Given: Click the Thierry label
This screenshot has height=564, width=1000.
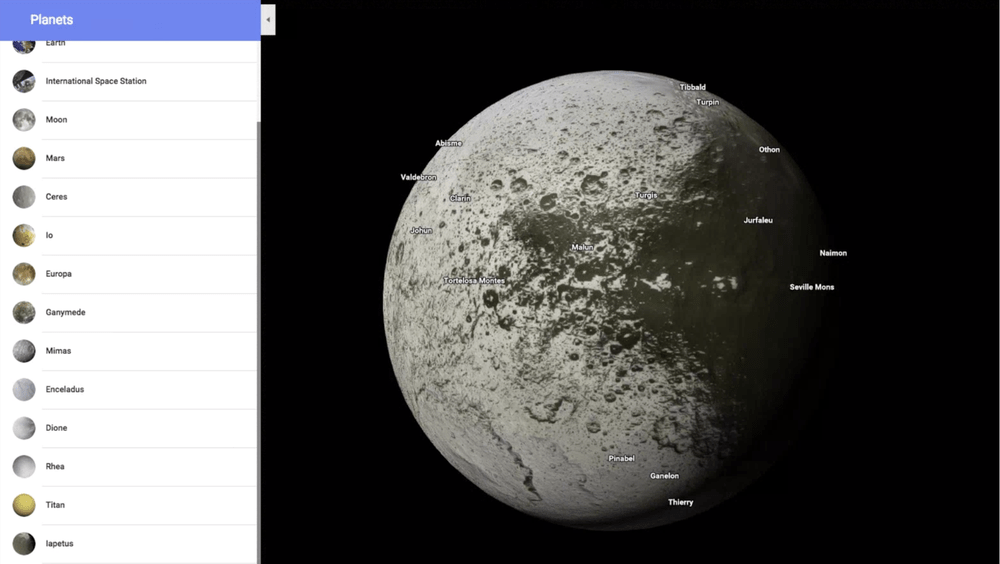Looking at the screenshot, I should pyautogui.click(x=680, y=503).
